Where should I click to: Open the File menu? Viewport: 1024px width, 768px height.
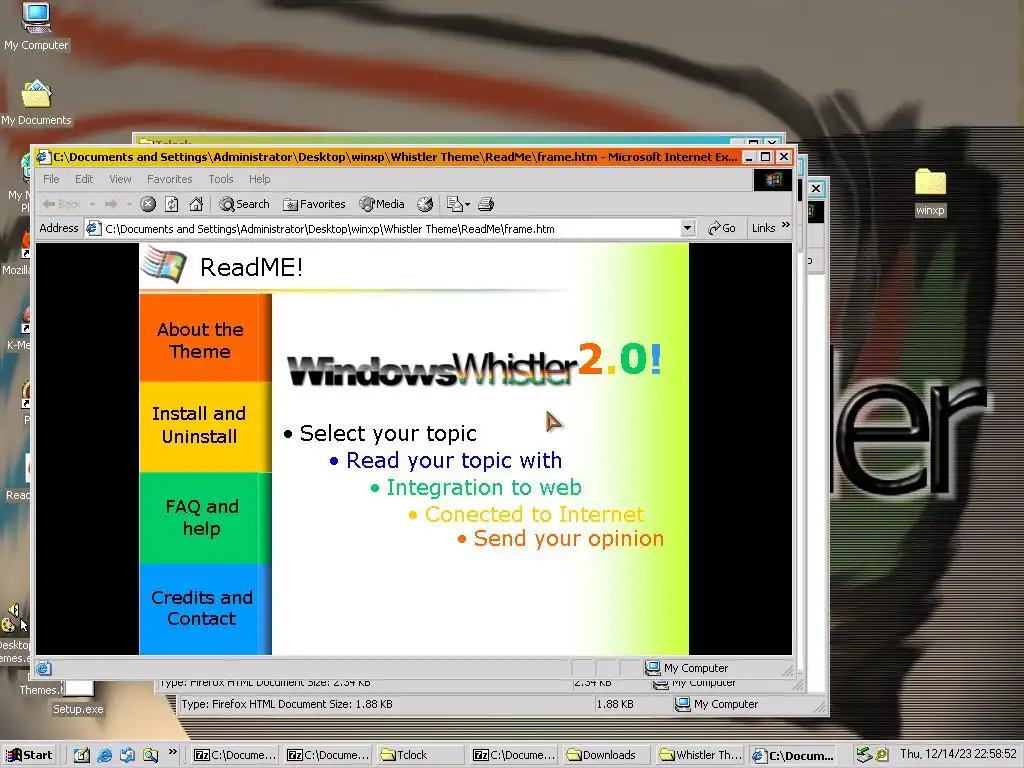[x=51, y=179]
